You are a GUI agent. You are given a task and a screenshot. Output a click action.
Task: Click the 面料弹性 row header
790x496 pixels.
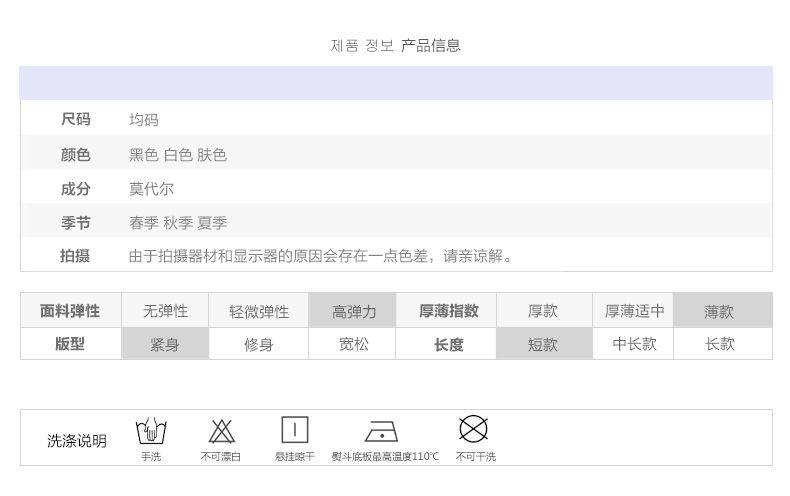pyautogui.click(x=71, y=311)
